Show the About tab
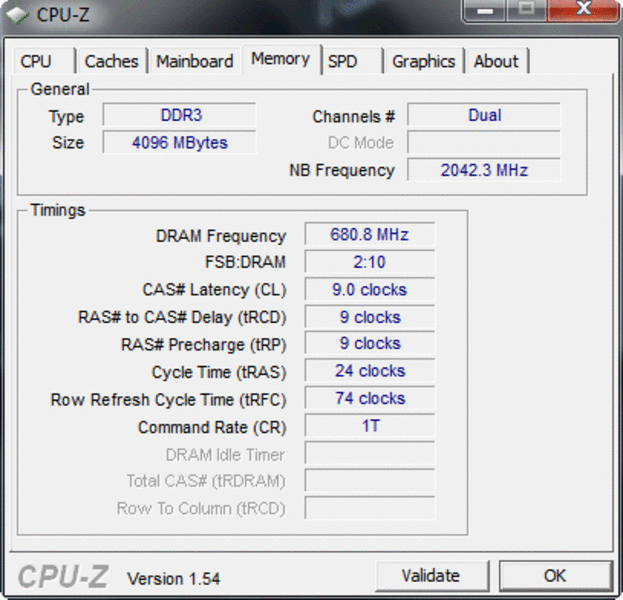Screen dimensions: 623x600 point(497,61)
